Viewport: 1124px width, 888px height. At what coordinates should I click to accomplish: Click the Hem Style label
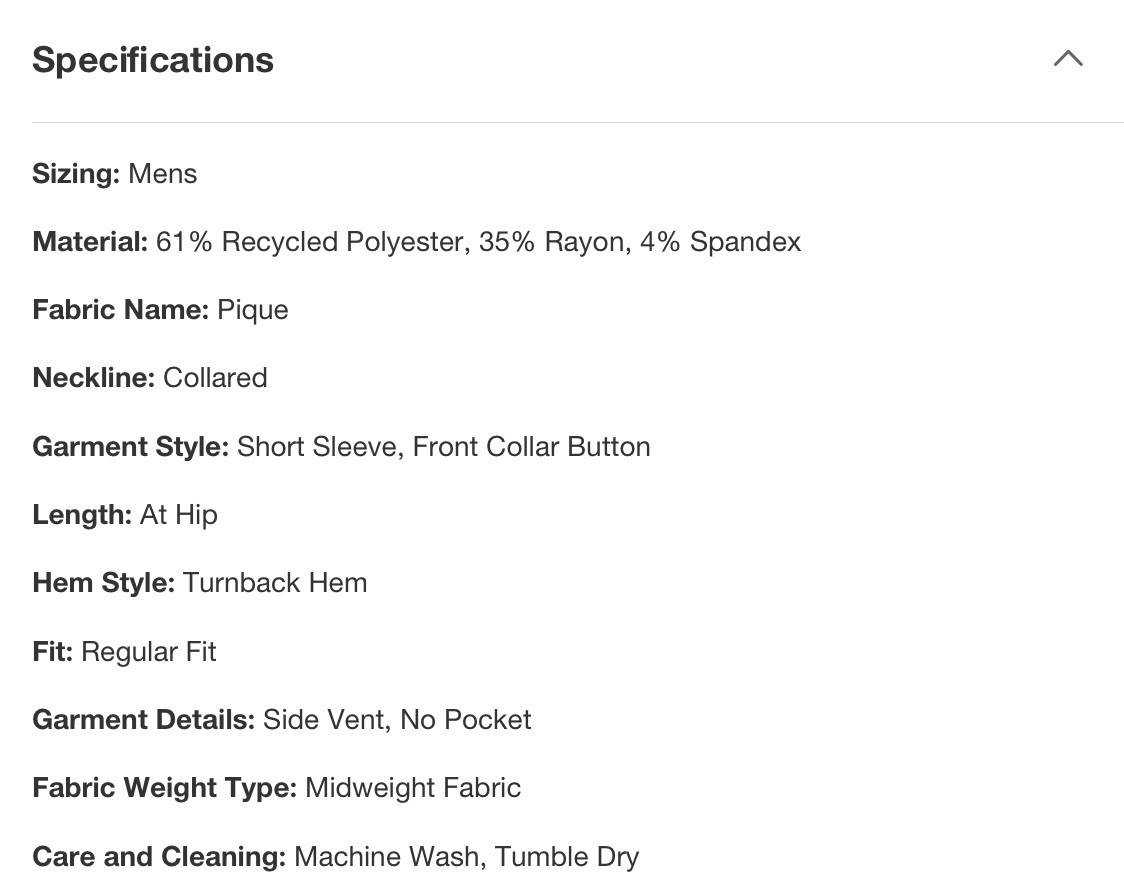coord(103,583)
